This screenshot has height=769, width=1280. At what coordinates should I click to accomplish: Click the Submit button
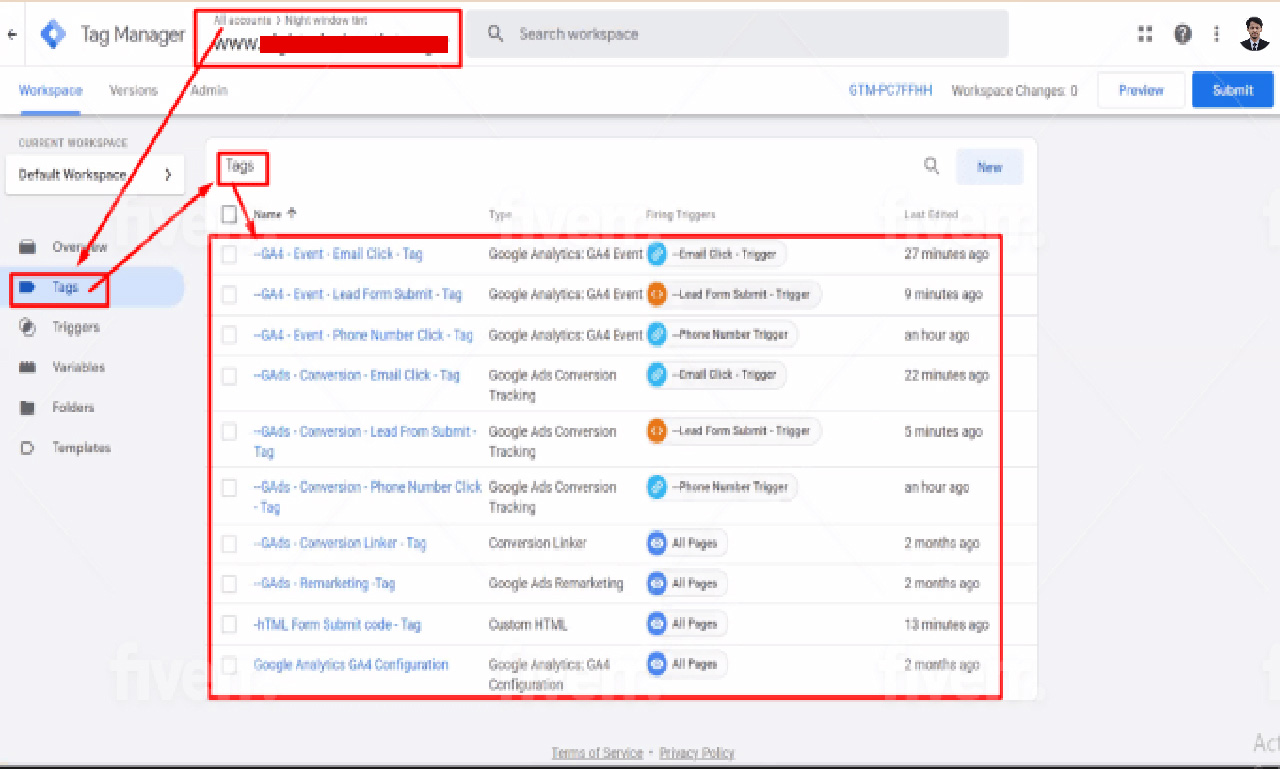pos(1233,89)
